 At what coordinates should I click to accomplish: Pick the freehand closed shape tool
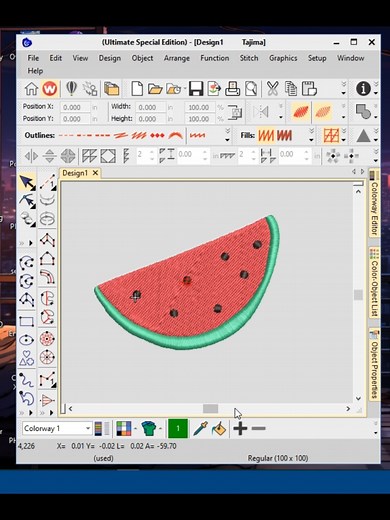(27, 398)
